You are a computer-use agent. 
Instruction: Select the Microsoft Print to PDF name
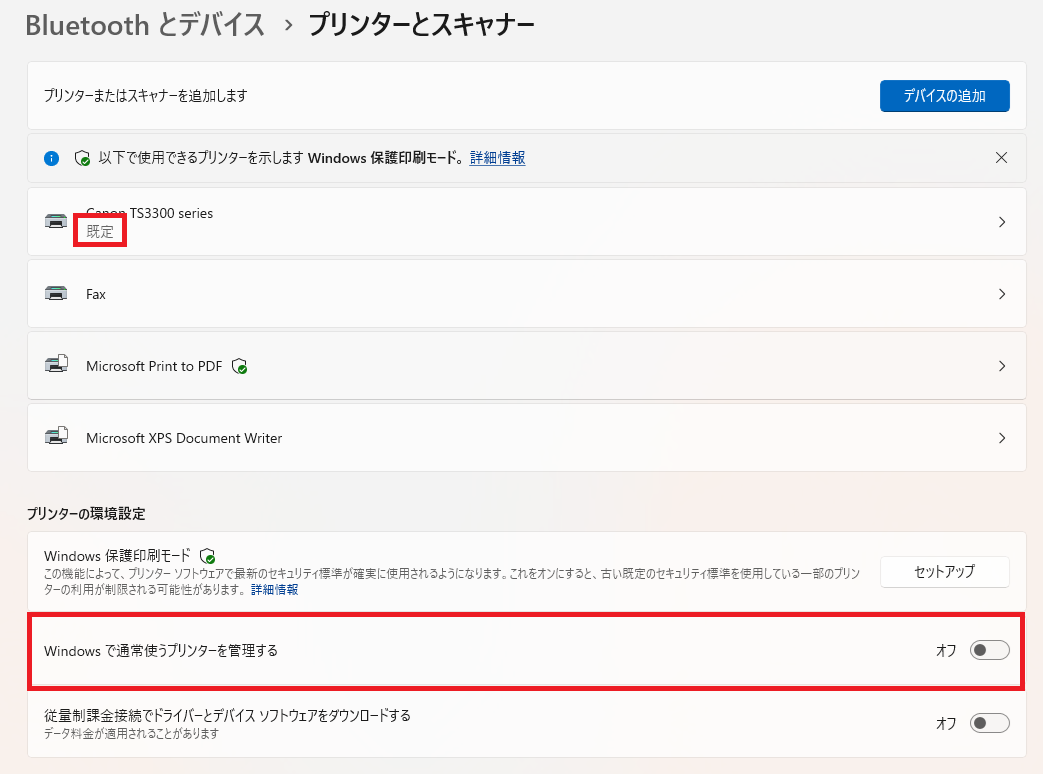point(154,366)
